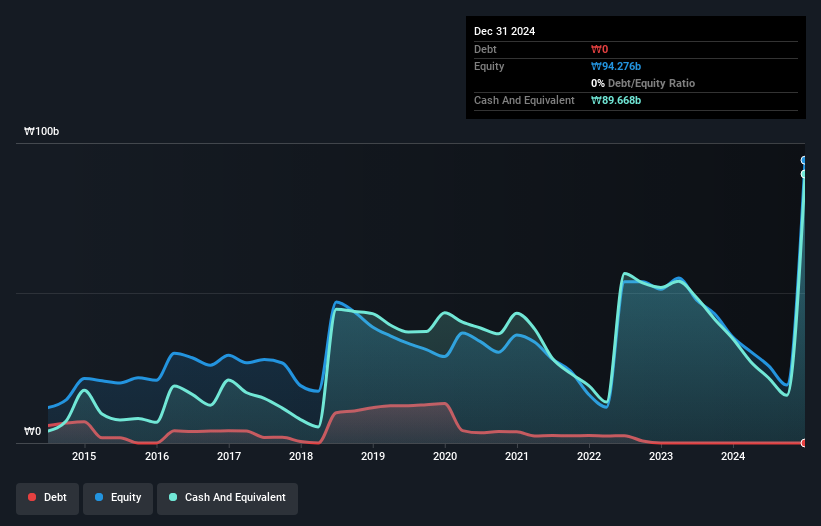
Task: Click the tooltip ₩0 debt value
Action: pos(600,49)
